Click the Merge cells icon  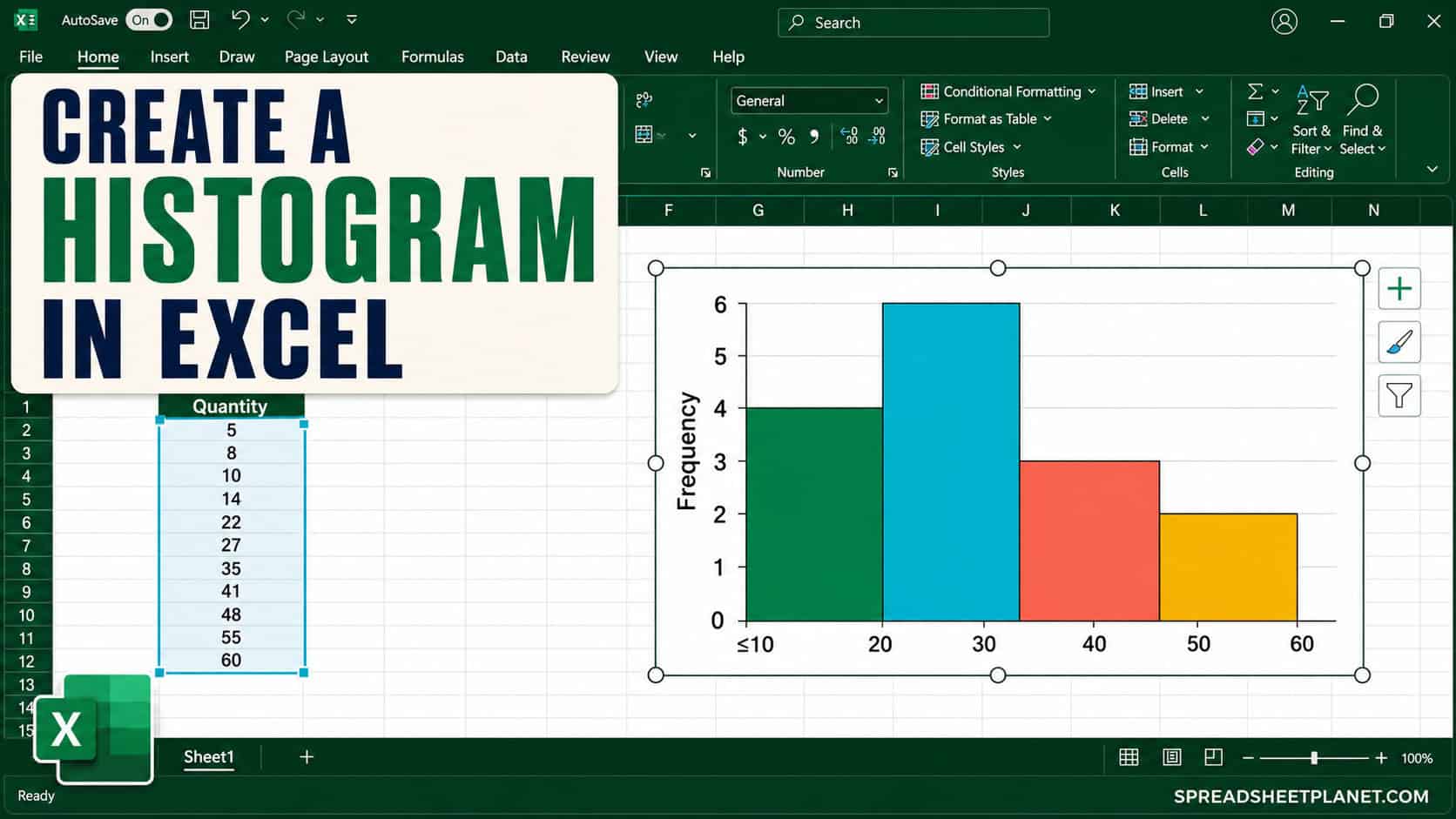click(x=644, y=135)
